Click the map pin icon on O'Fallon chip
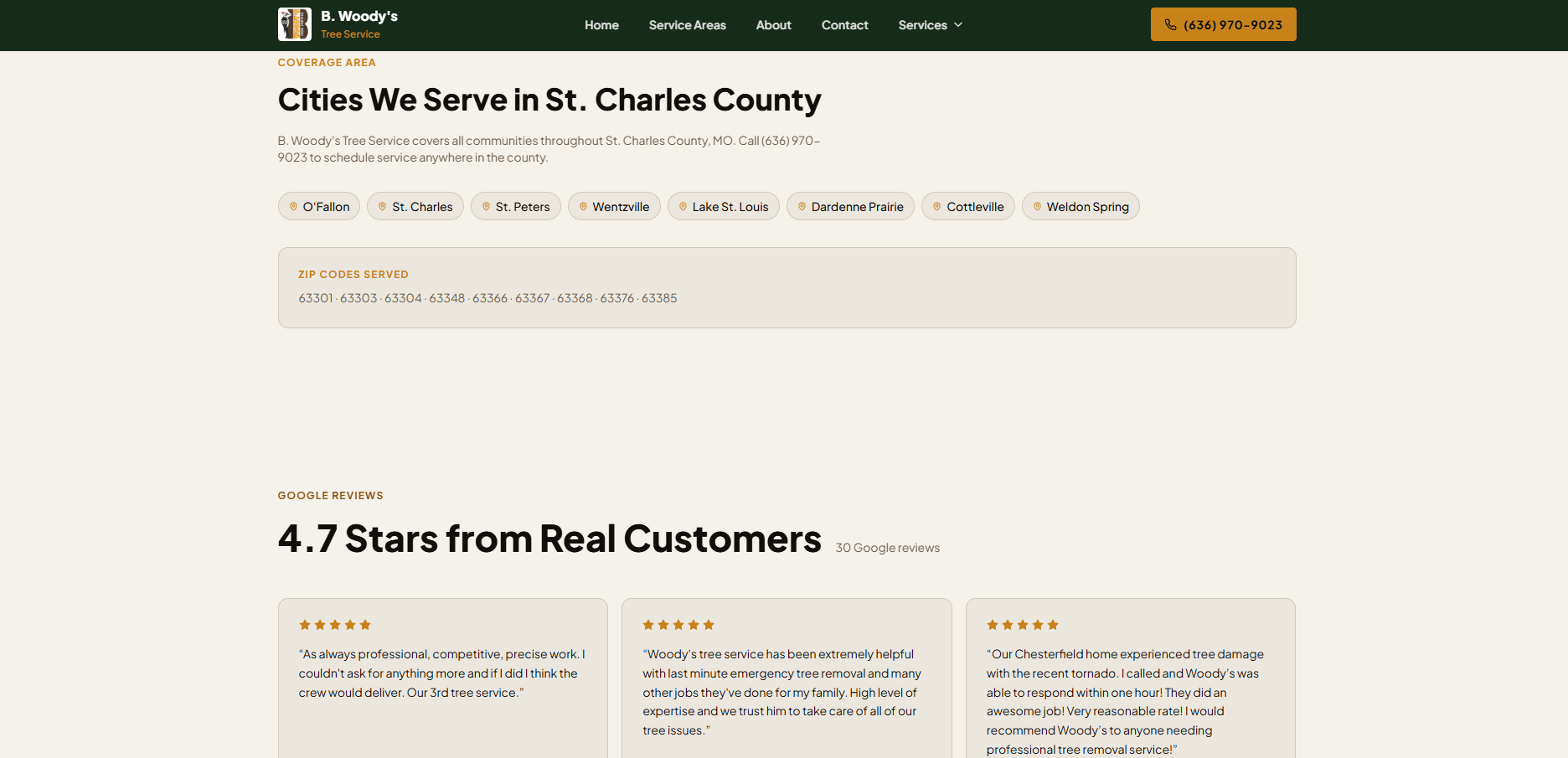This screenshot has height=758, width=1568. [293, 206]
